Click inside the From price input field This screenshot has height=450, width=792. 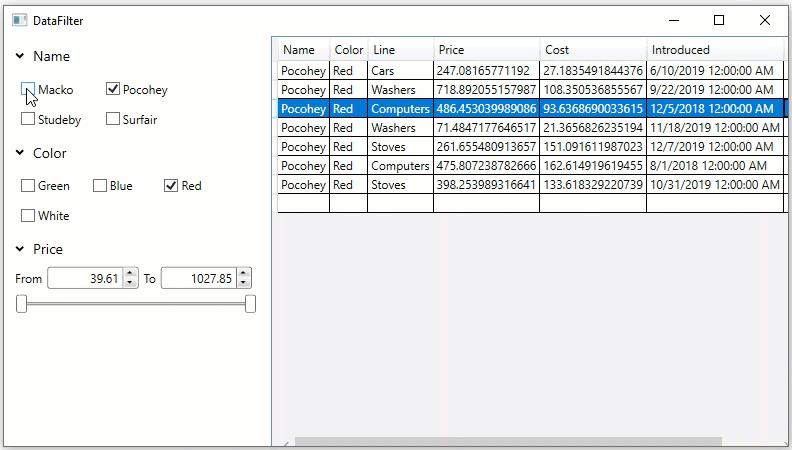[84, 279]
